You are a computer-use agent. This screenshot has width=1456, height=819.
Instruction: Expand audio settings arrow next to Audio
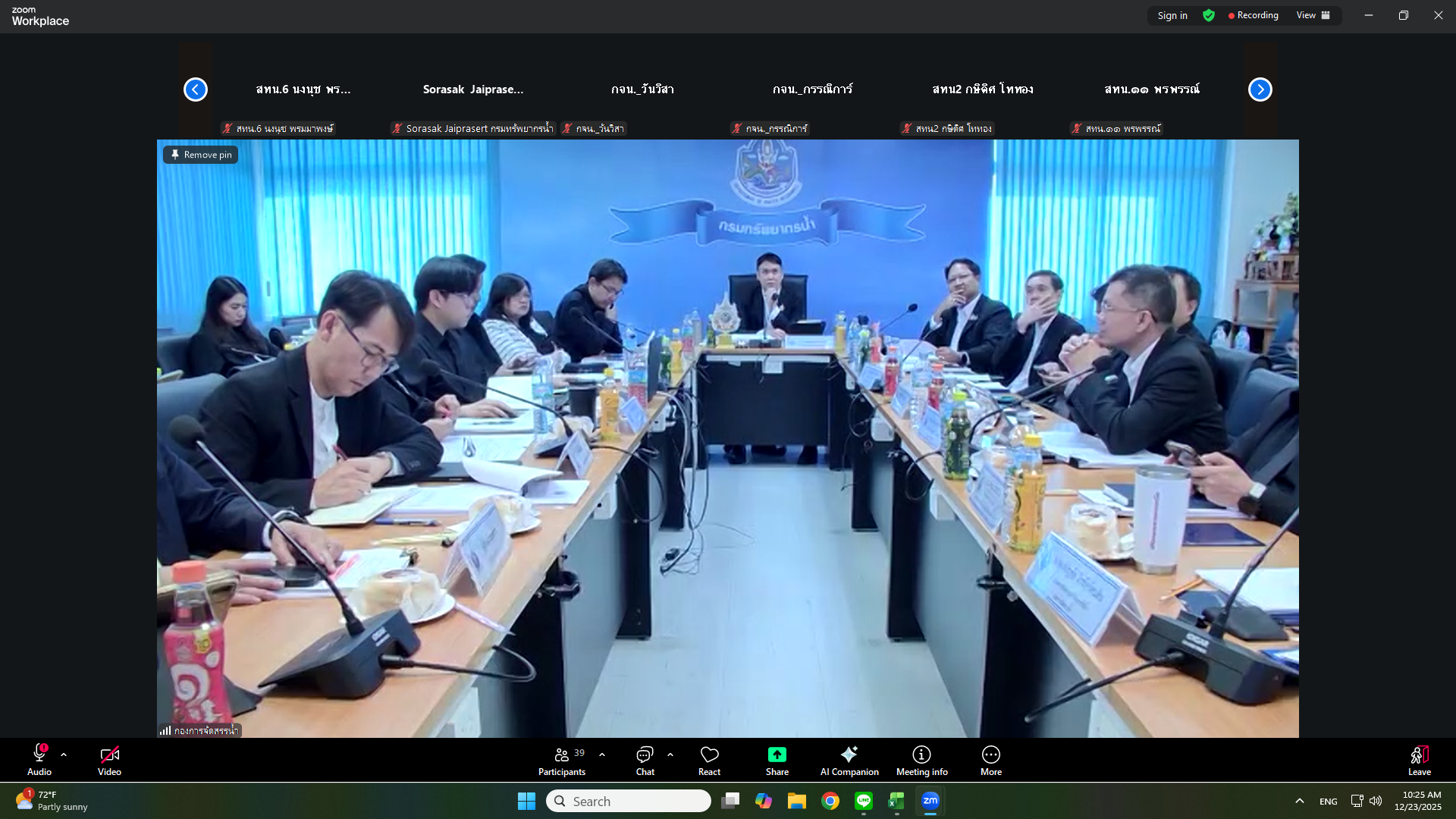click(x=64, y=755)
